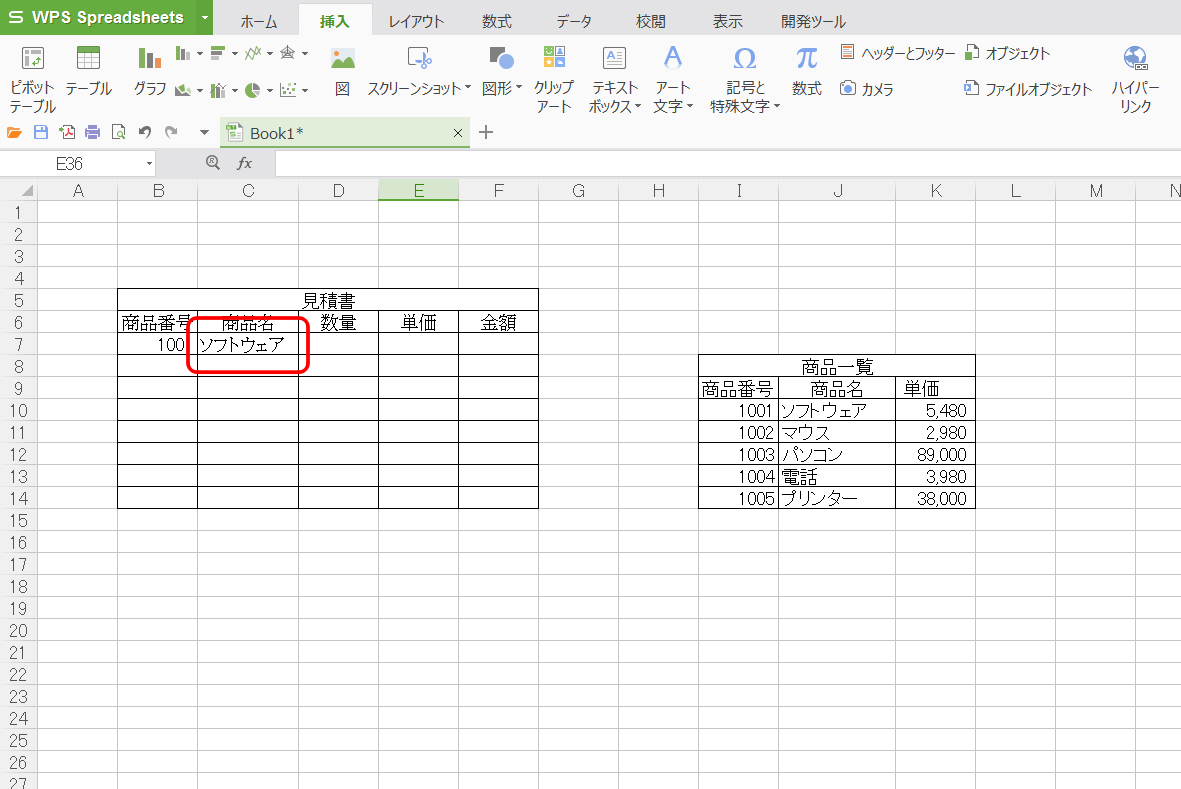This screenshot has height=789, width=1181.
Task: Click the select-all corner of the grid
Action: (19, 190)
